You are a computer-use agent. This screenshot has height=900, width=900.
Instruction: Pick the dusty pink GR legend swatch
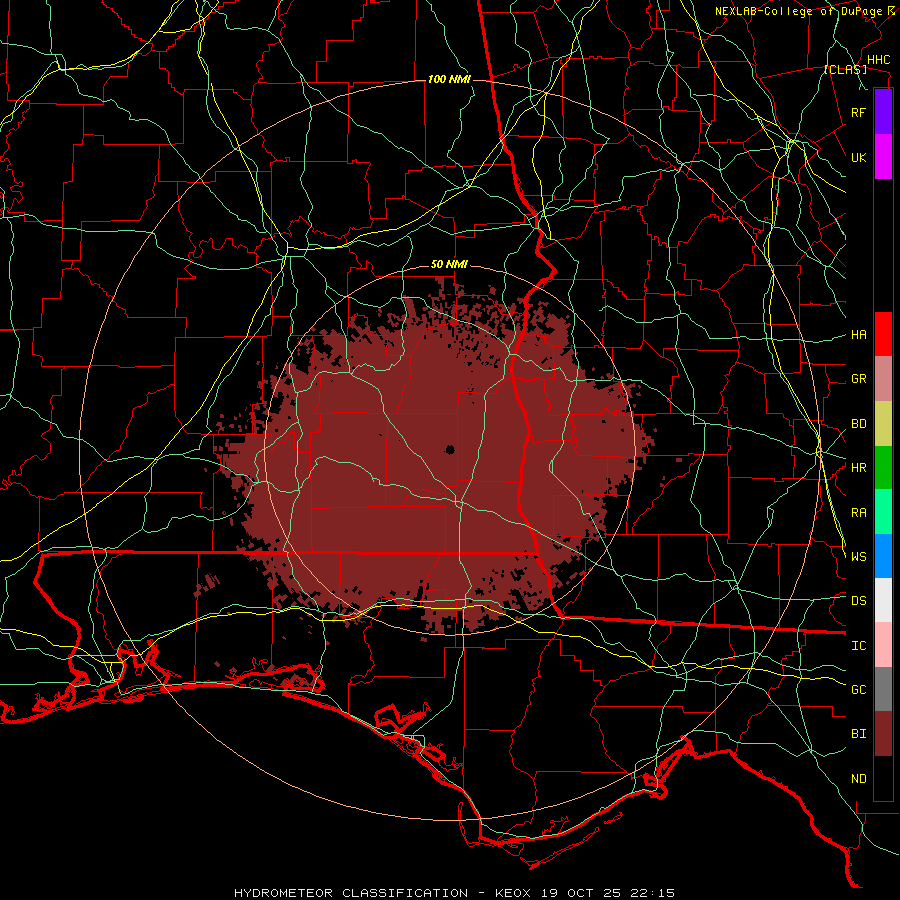pyautogui.click(x=883, y=379)
